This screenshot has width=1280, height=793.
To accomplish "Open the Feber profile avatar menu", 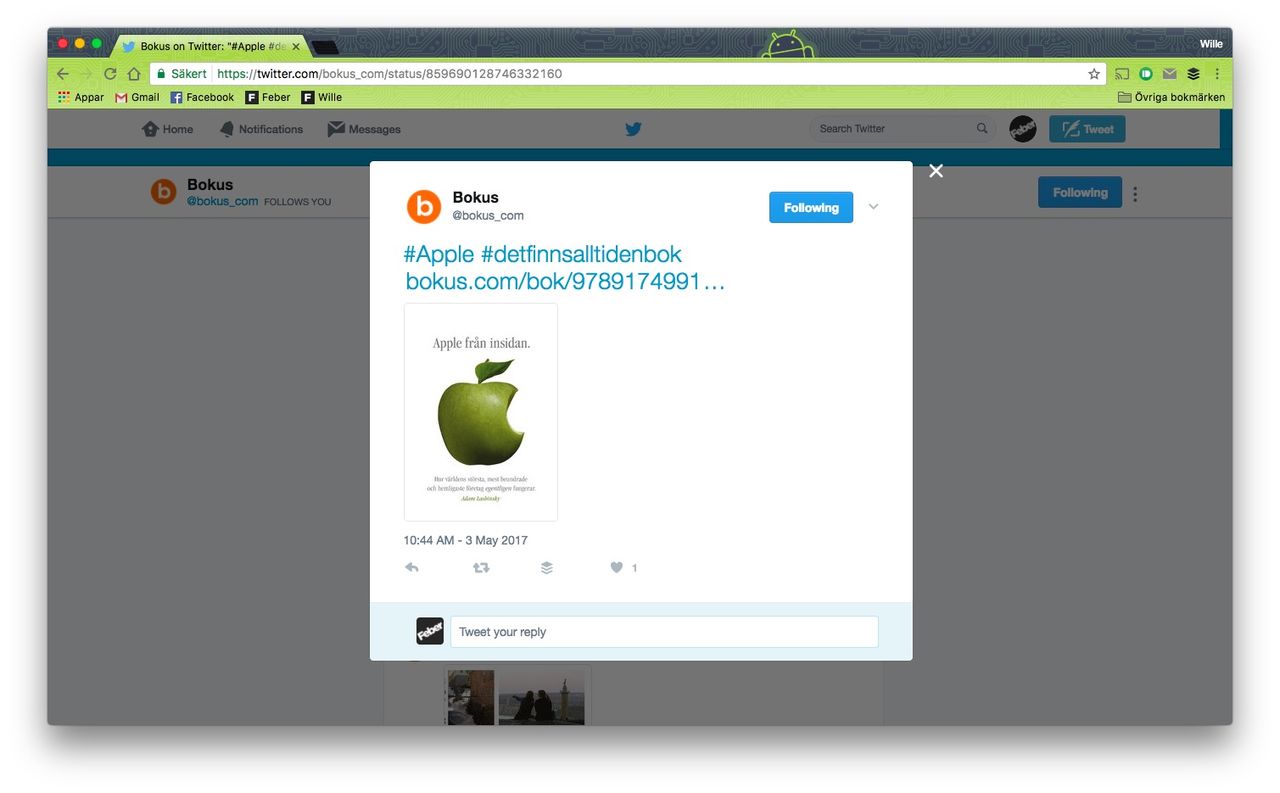I will point(1022,128).
